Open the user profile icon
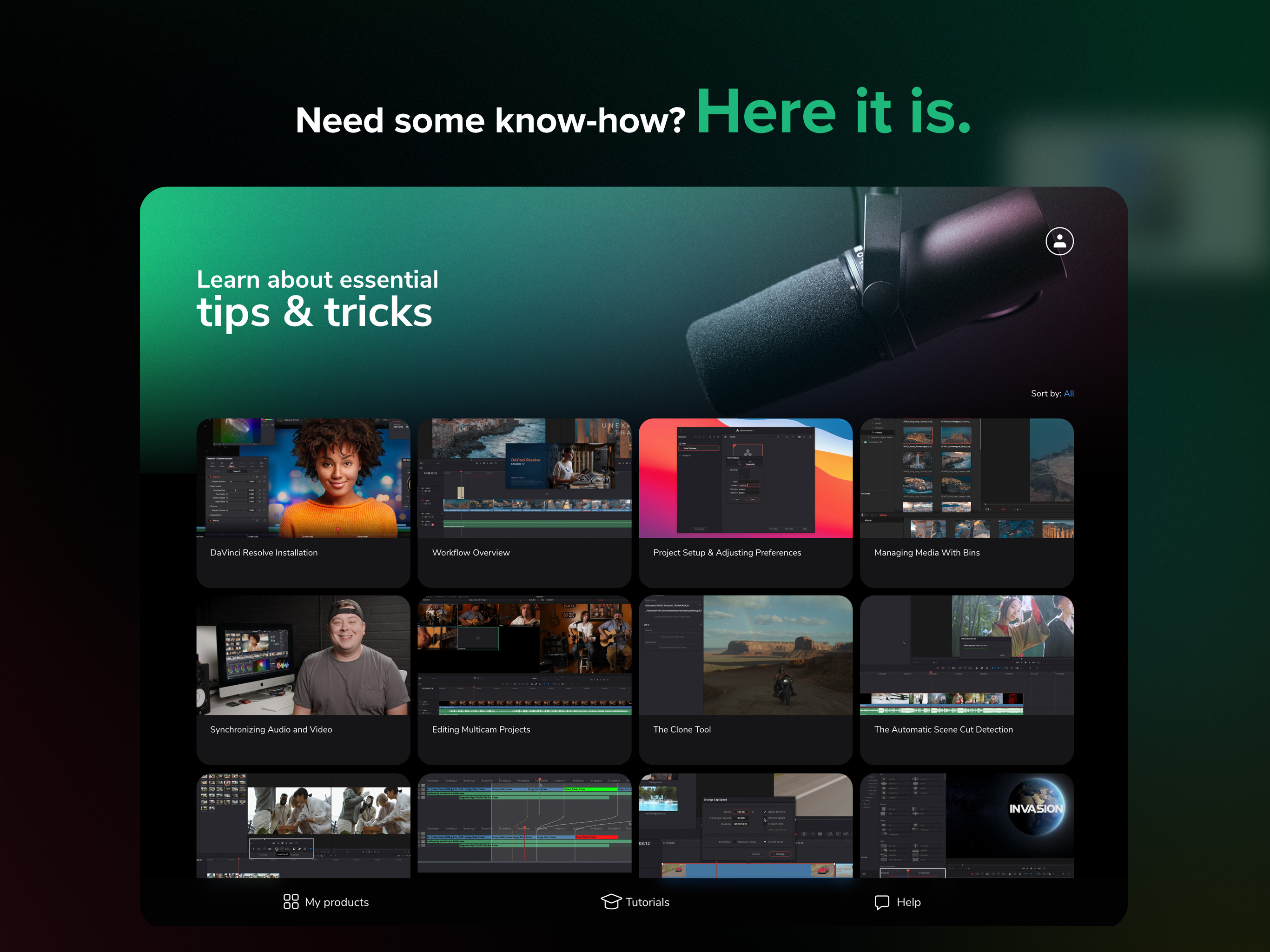1270x952 pixels. pos(1059,241)
